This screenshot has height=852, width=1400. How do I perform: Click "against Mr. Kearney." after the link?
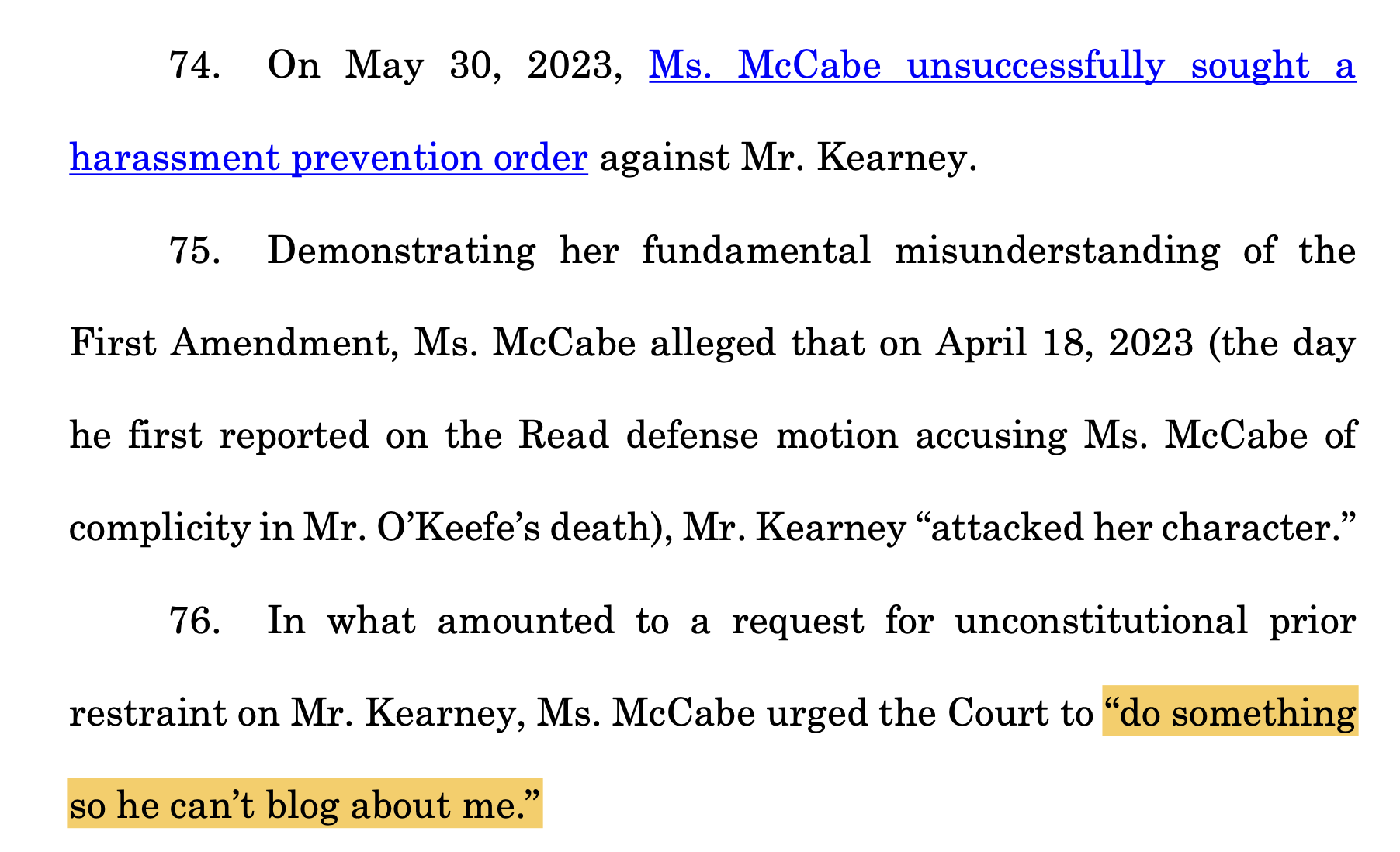click(788, 159)
